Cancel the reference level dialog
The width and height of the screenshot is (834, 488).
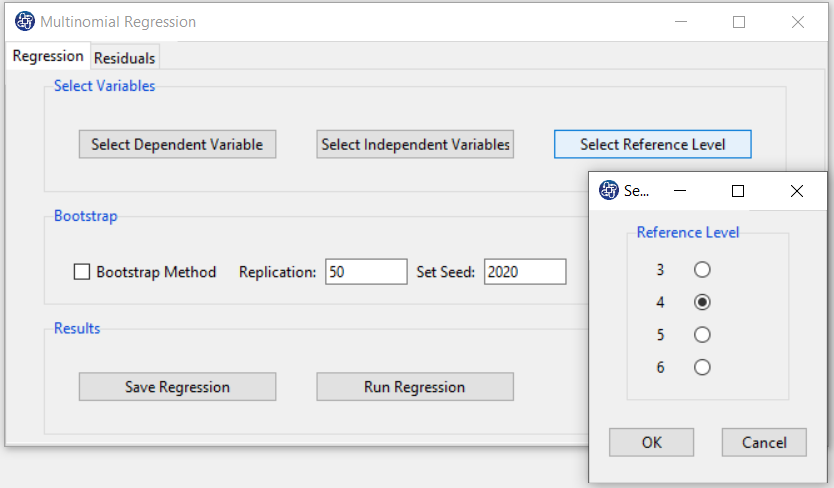[x=764, y=442]
